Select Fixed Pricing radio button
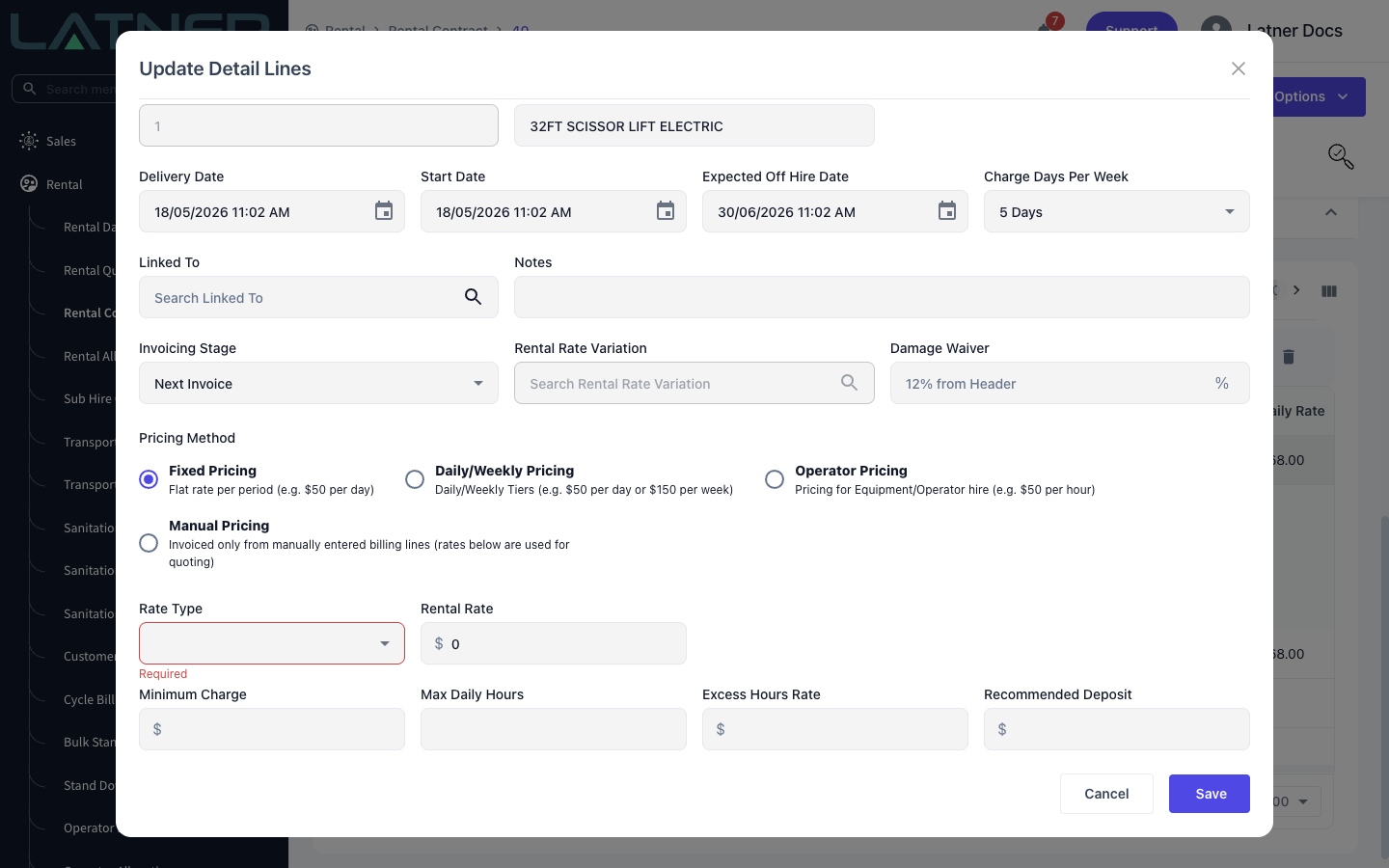The width and height of the screenshot is (1389, 868). pyautogui.click(x=149, y=479)
